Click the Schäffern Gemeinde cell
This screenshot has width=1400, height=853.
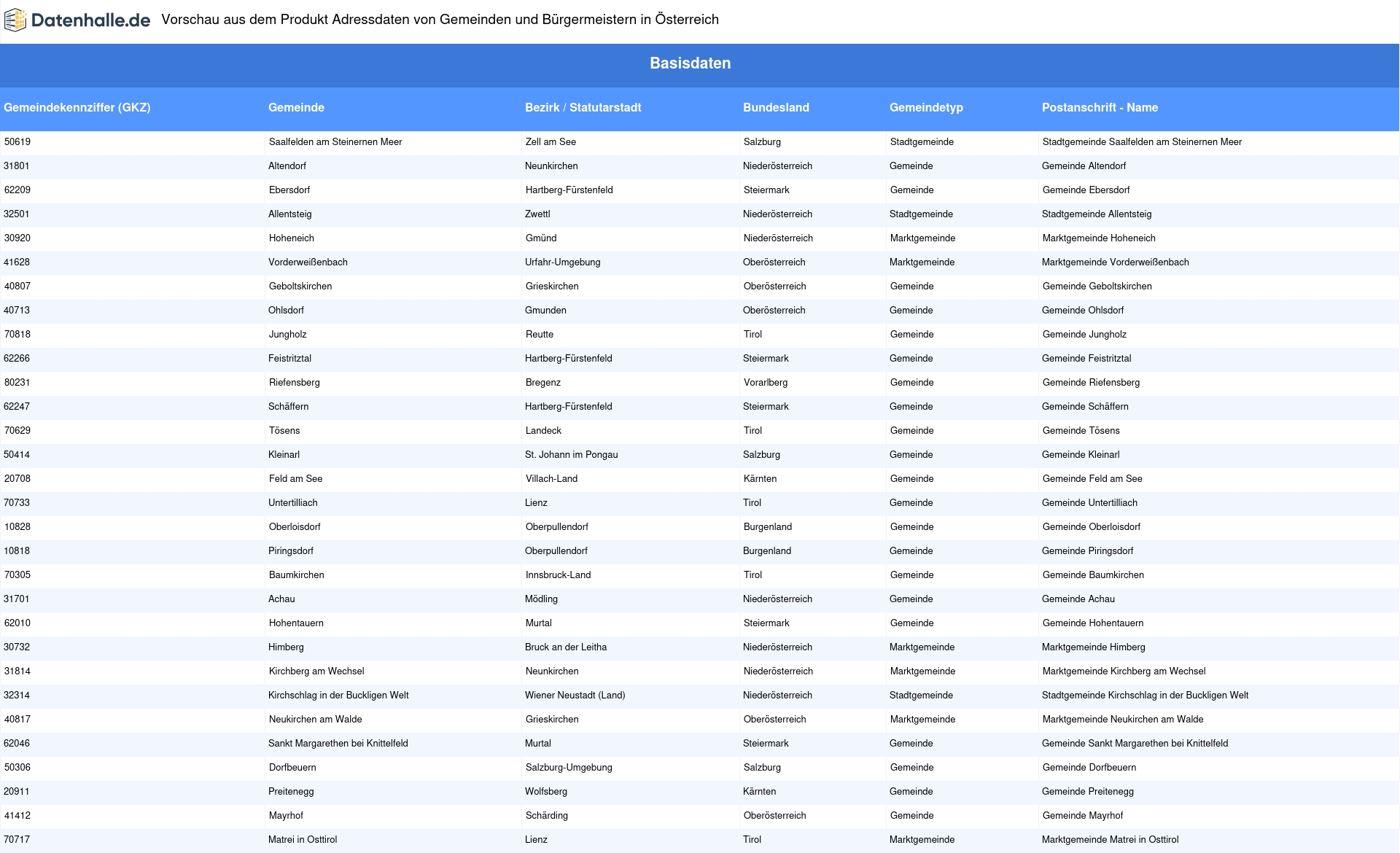[x=393, y=407]
